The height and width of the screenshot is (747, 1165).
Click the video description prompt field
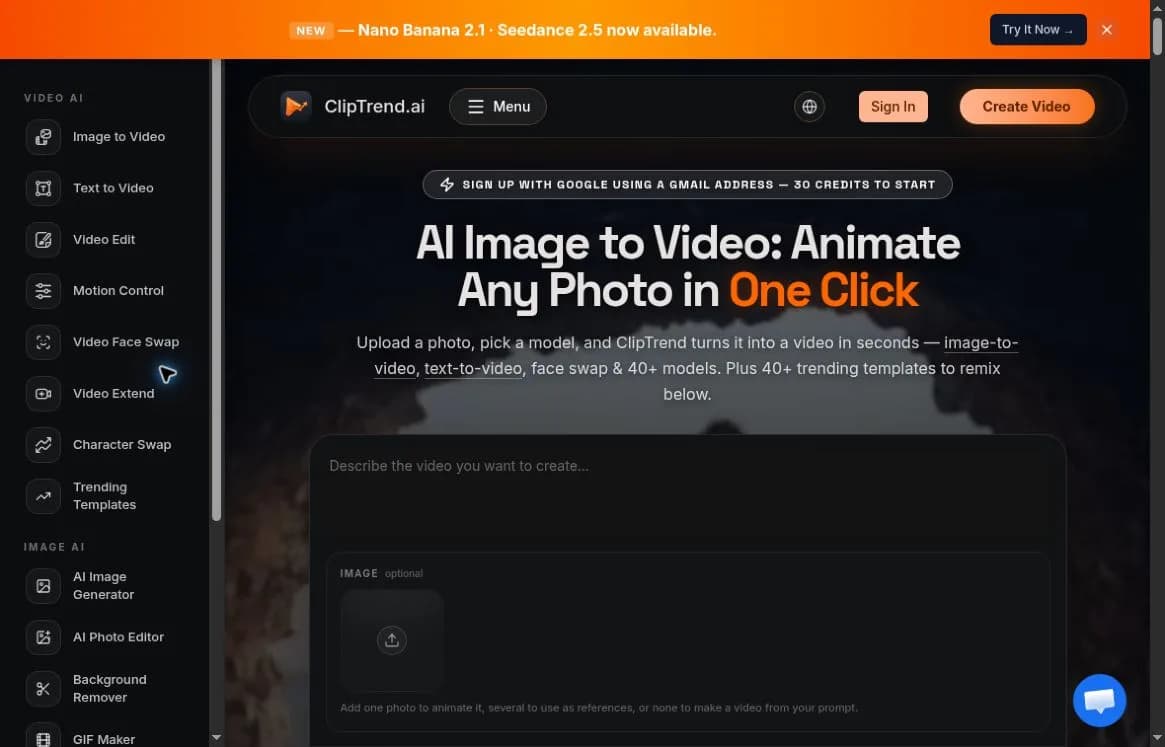pyautogui.click(x=687, y=494)
